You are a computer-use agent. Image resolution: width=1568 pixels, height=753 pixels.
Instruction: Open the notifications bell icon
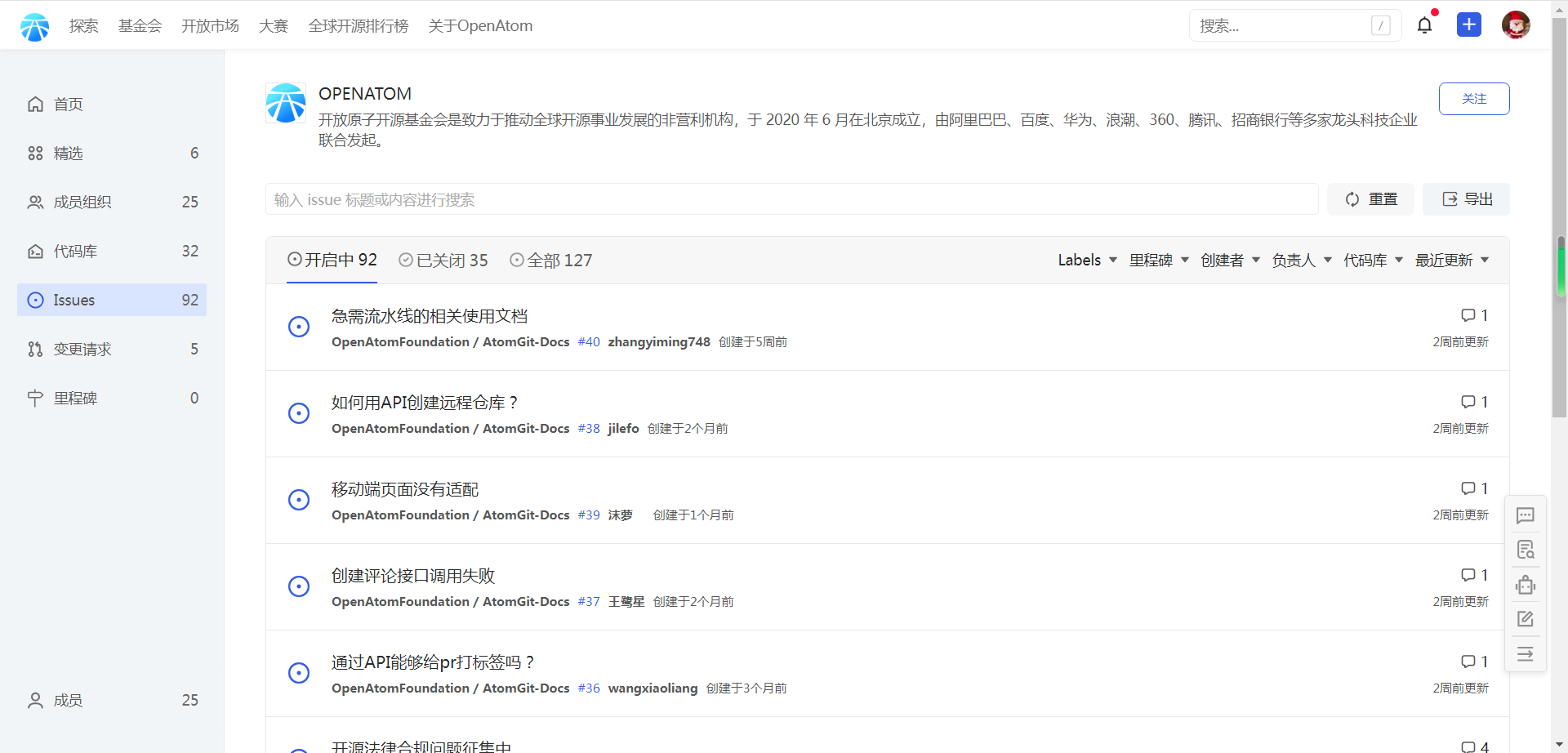coord(1424,25)
